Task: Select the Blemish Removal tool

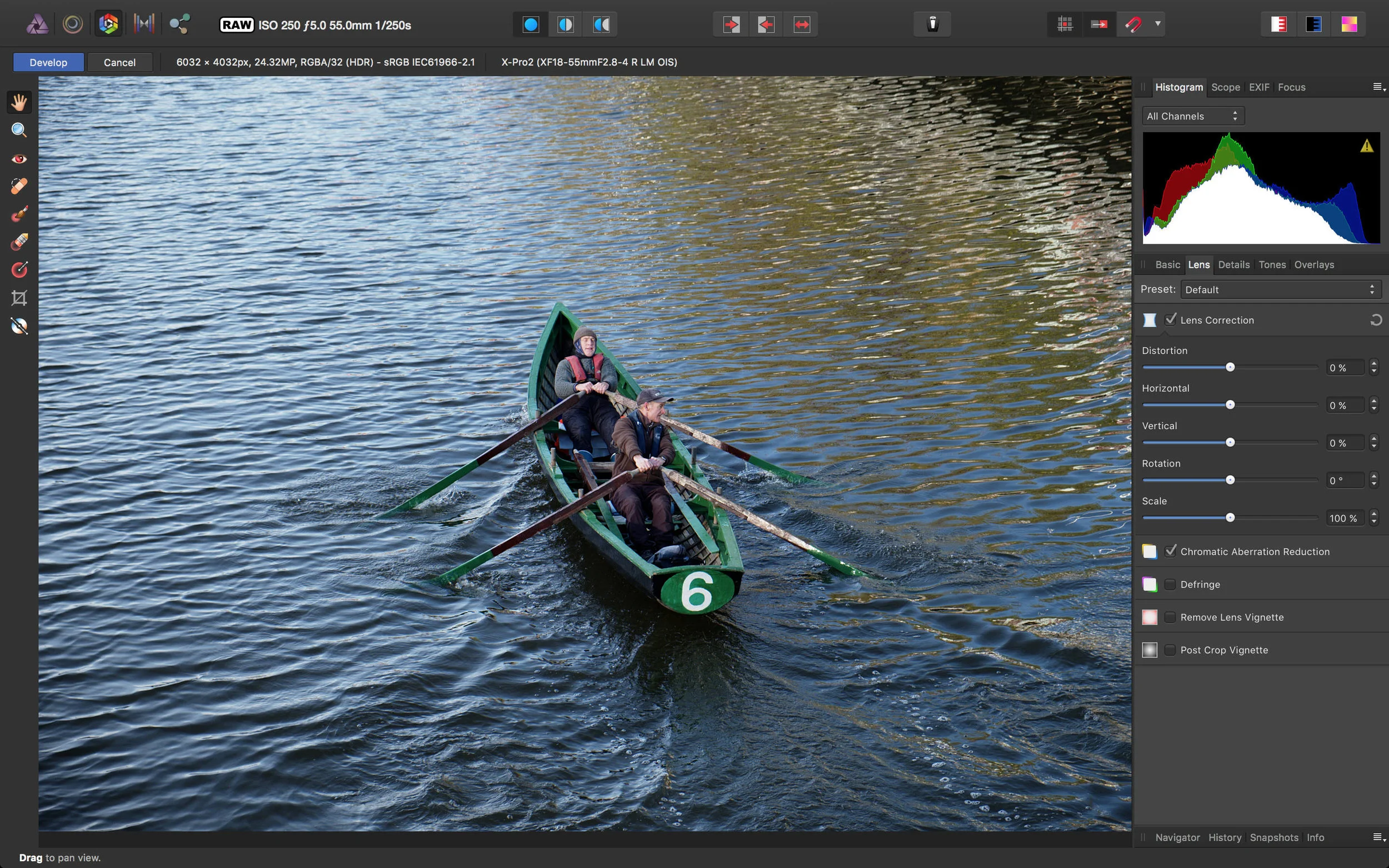Action: pyautogui.click(x=19, y=185)
